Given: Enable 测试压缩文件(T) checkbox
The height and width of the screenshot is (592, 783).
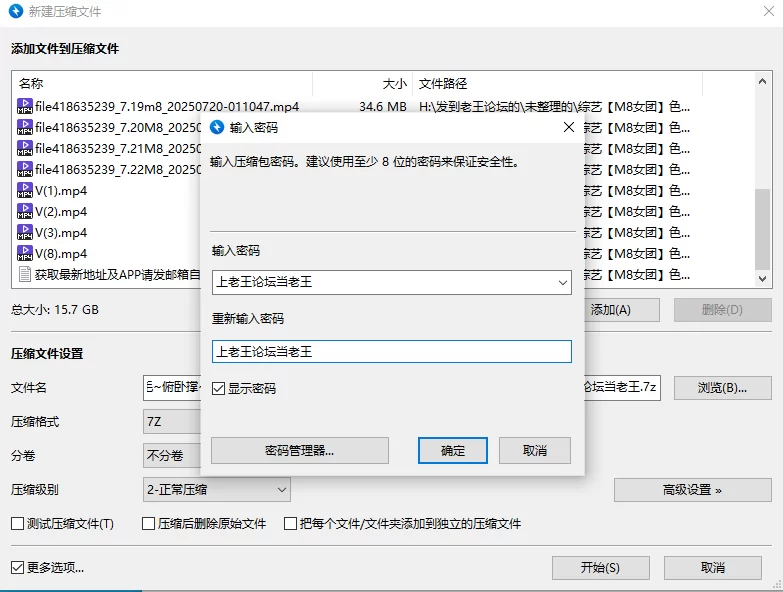Looking at the screenshot, I should [17, 524].
